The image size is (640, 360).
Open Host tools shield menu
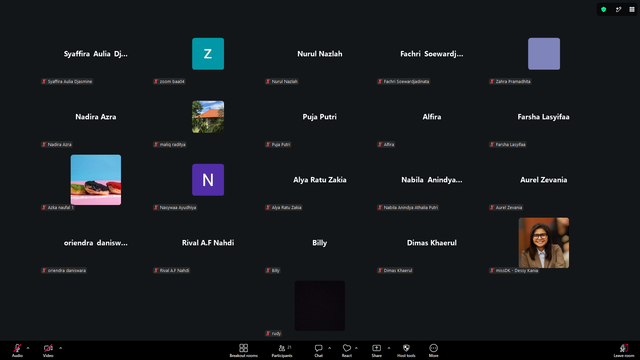(x=406, y=350)
